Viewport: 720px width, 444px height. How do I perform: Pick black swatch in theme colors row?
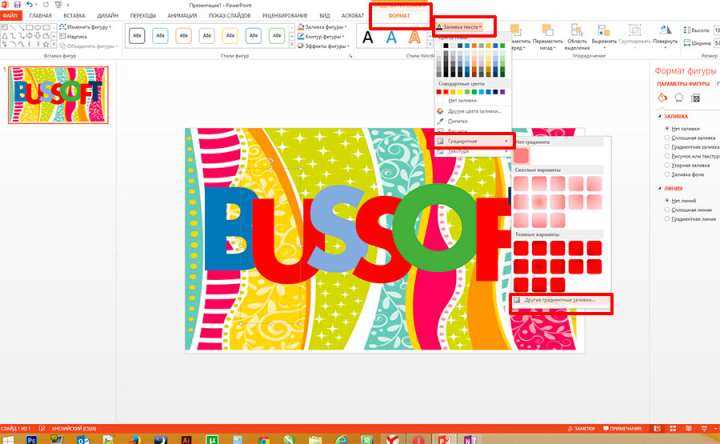(x=446, y=45)
